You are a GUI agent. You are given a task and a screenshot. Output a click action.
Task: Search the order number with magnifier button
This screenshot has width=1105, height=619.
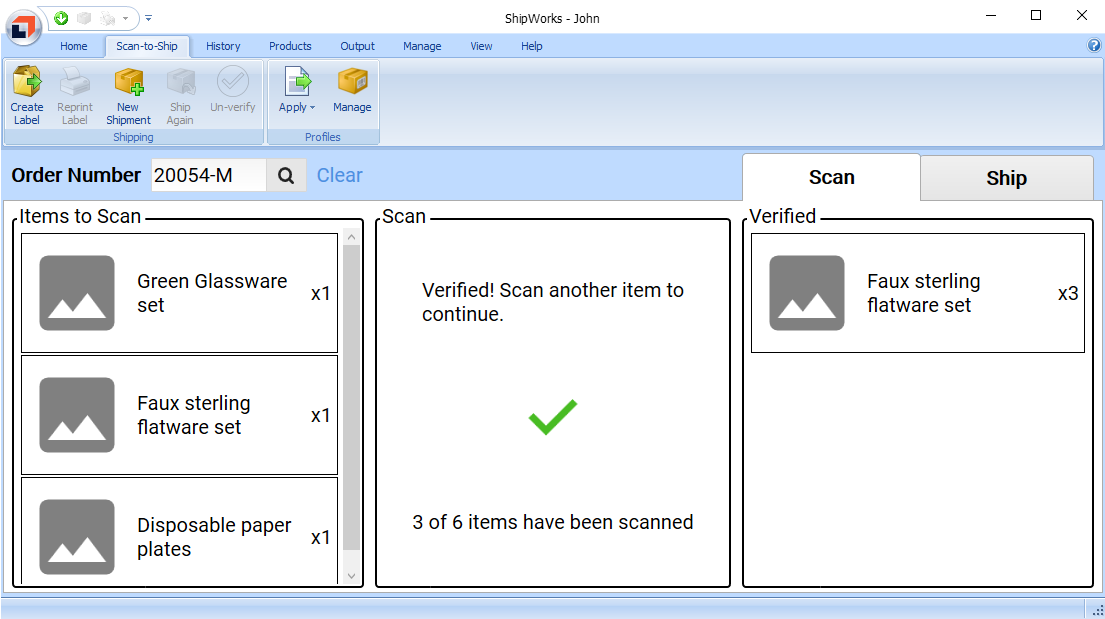(286, 175)
